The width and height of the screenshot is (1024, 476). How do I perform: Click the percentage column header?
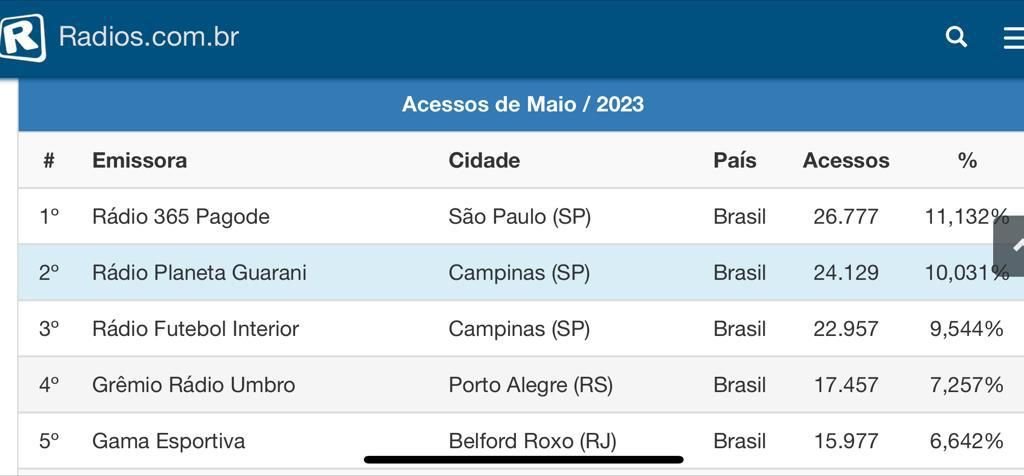coord(967,160)
